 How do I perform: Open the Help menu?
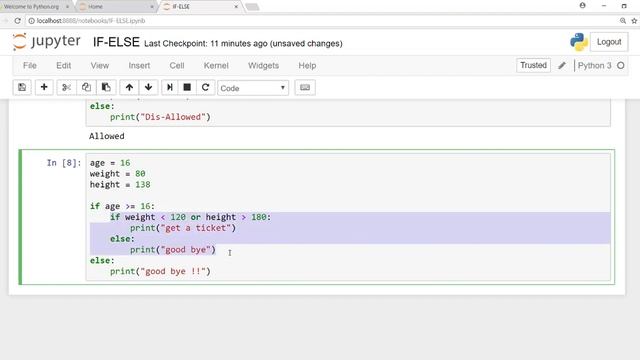pos(307,65)
